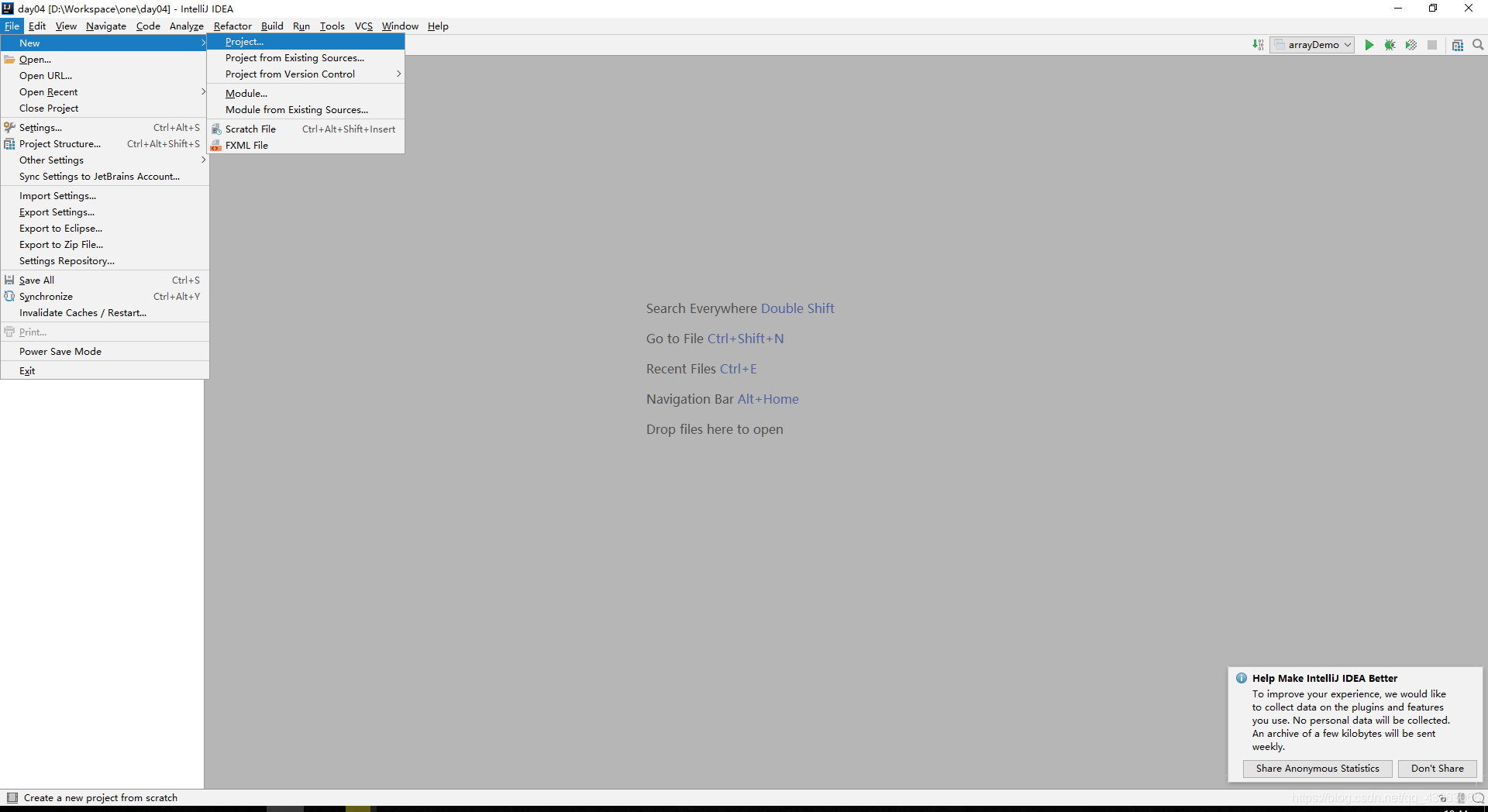Screen dimensions: 1488x812
Task: Run arrayDemo with green play icon
Action: point(1369,45)
